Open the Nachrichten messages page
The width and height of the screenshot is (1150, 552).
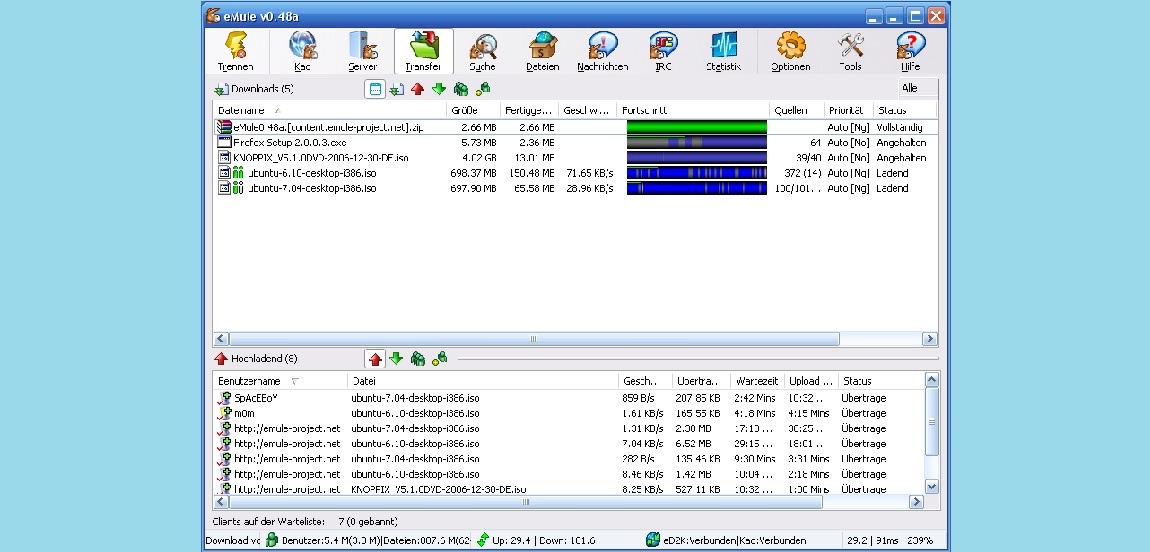coord(603,52)
